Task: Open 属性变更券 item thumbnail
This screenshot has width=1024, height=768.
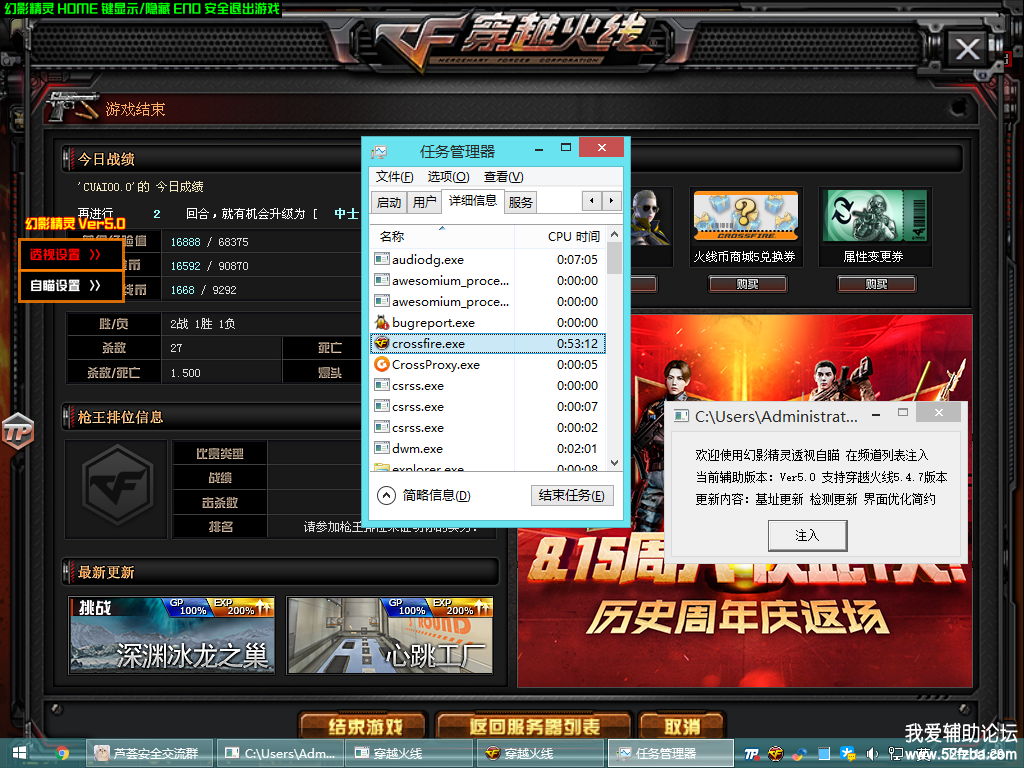Action: (x=875, y=216)
